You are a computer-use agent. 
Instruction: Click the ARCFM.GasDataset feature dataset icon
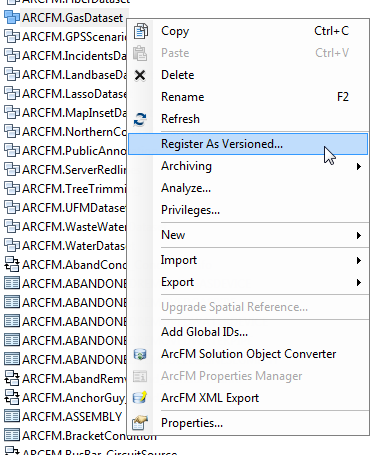pos(12,18)
